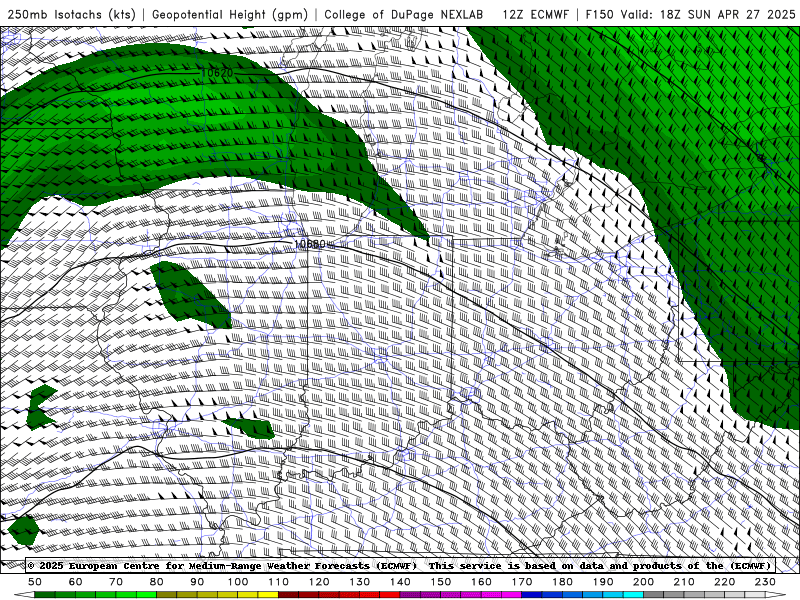Click the legend value 230
800x600 pixels.
pyautogui.click(x=765, y=582)
